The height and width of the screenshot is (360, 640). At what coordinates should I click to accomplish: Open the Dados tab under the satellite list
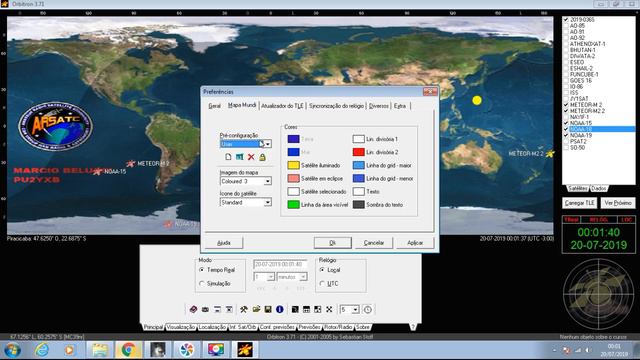[599, 188]
